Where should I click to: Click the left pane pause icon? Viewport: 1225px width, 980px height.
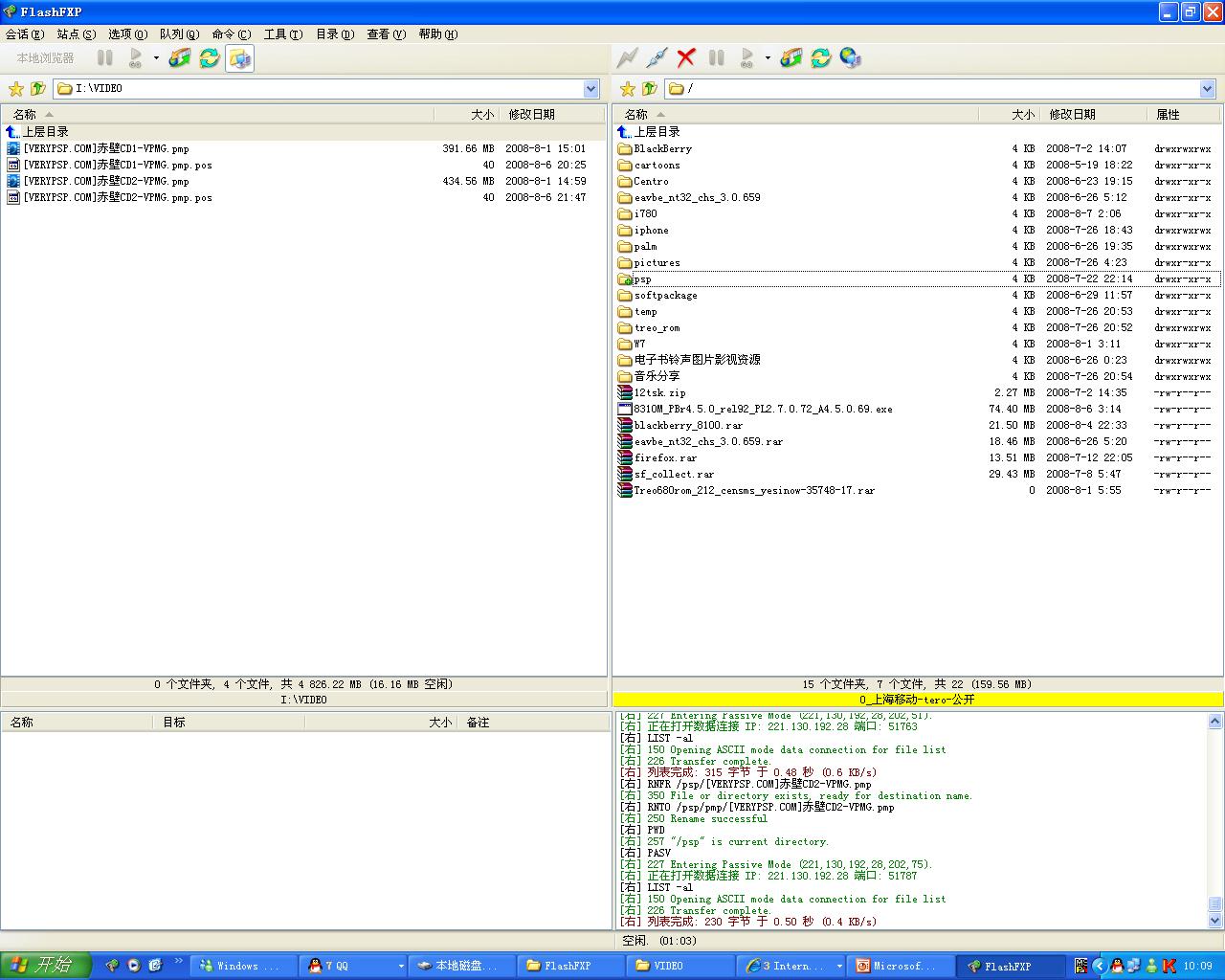click(x=105, y=58)
